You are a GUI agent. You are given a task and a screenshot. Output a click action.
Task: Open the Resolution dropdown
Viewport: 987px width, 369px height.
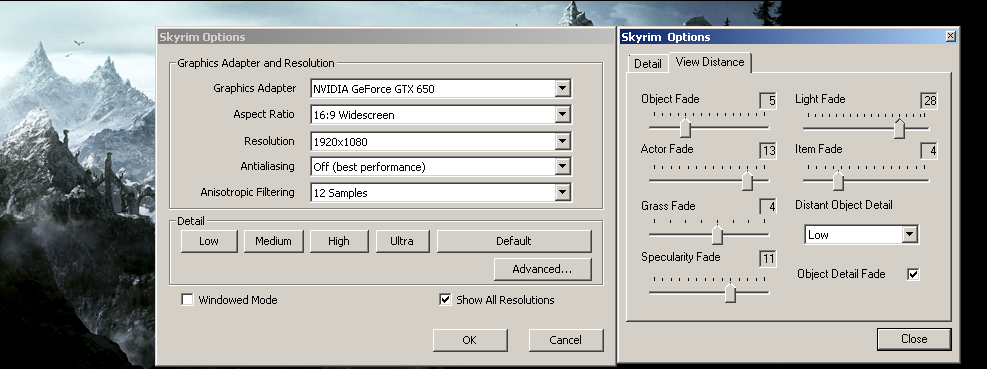pos(563,142)
